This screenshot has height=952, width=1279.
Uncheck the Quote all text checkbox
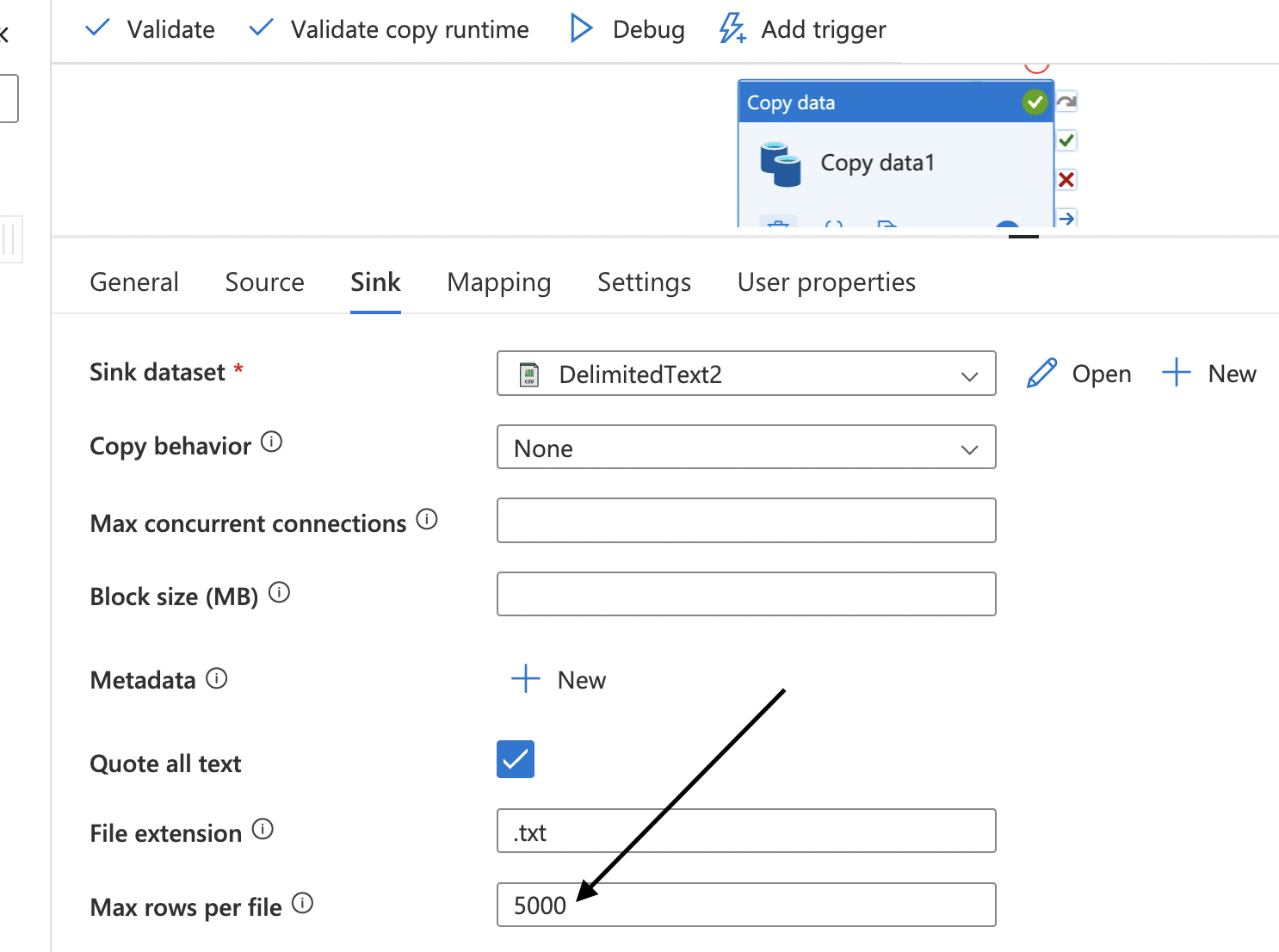coord(515,759)
